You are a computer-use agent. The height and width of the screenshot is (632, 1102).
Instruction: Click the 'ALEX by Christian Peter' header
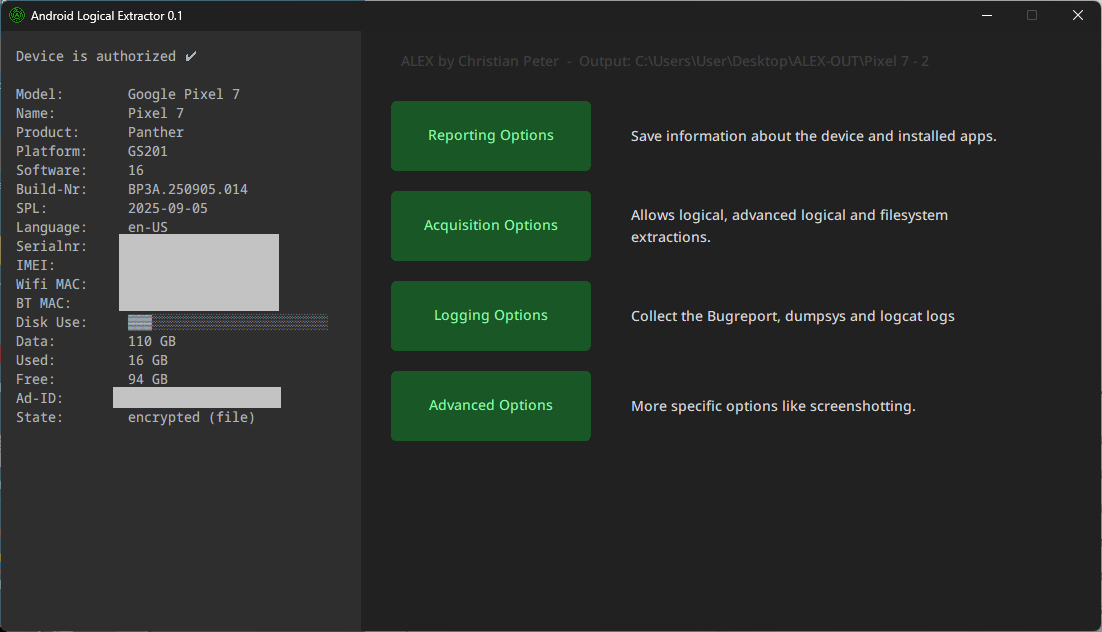480,61
